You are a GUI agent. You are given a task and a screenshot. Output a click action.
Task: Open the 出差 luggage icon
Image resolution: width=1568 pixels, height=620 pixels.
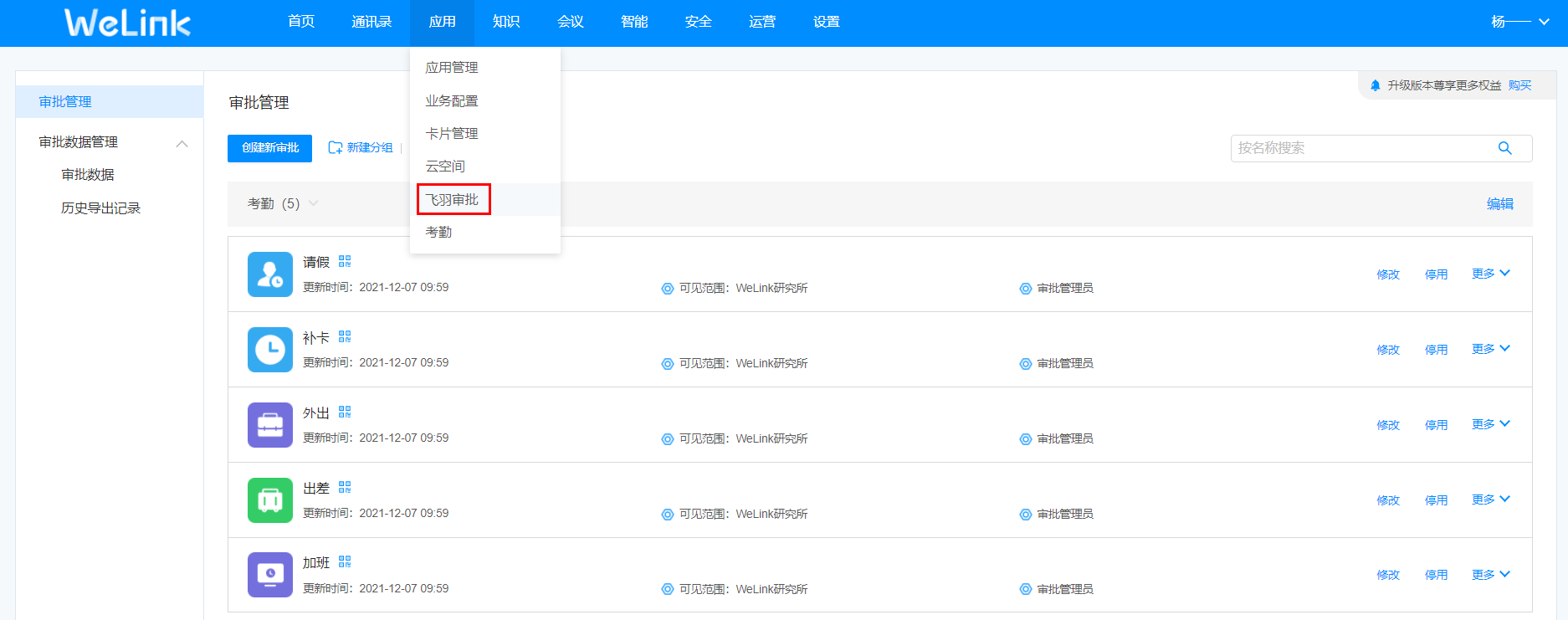click(270, 500)
